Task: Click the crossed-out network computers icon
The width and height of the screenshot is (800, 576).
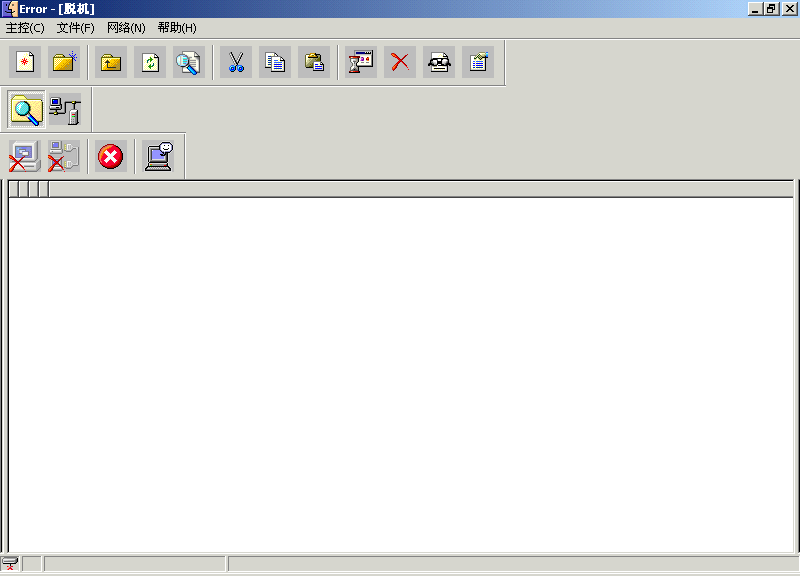Action: pyautogui.click(x=64, y=156)
